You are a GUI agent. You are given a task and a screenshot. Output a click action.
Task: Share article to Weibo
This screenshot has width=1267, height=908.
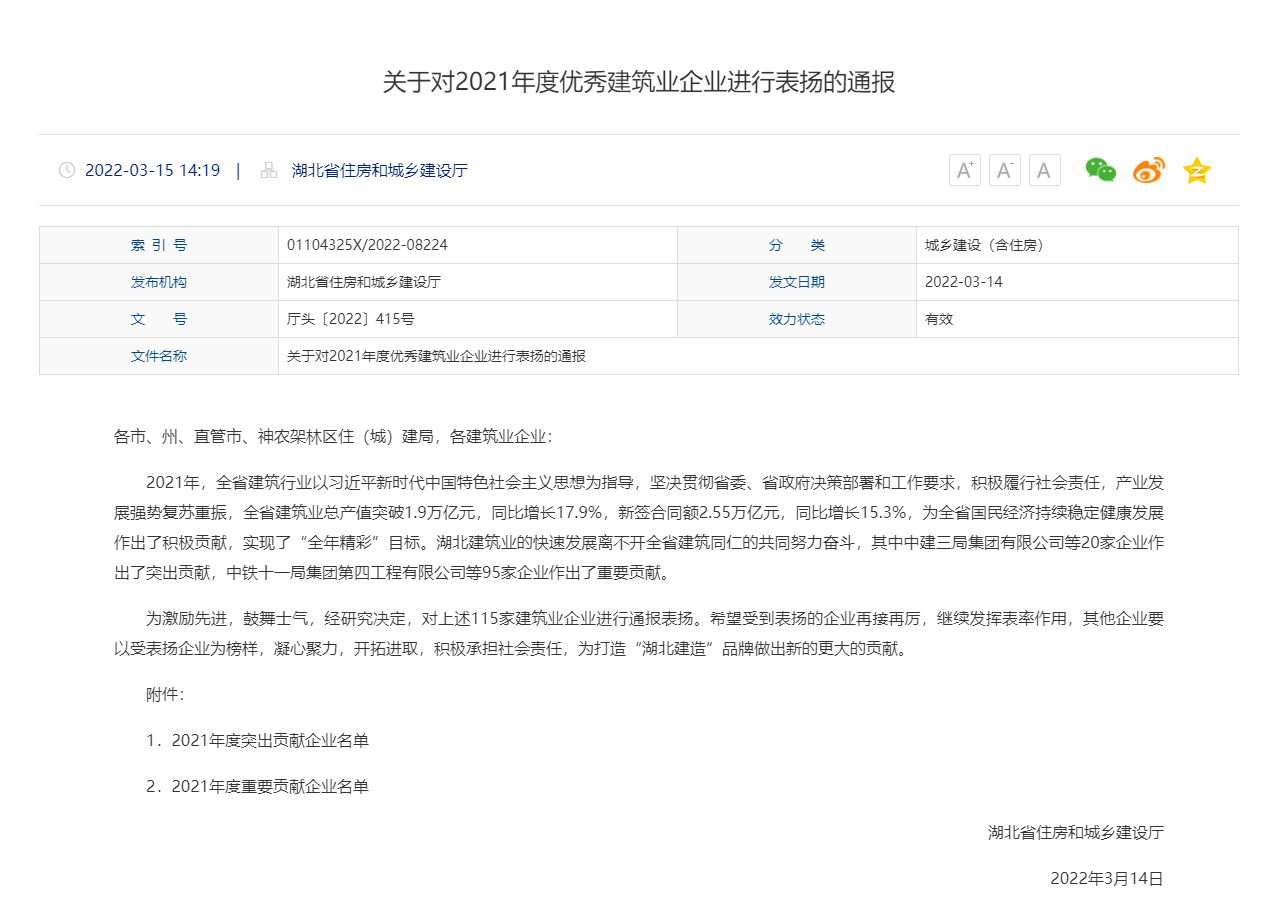tap(1148, 171)
